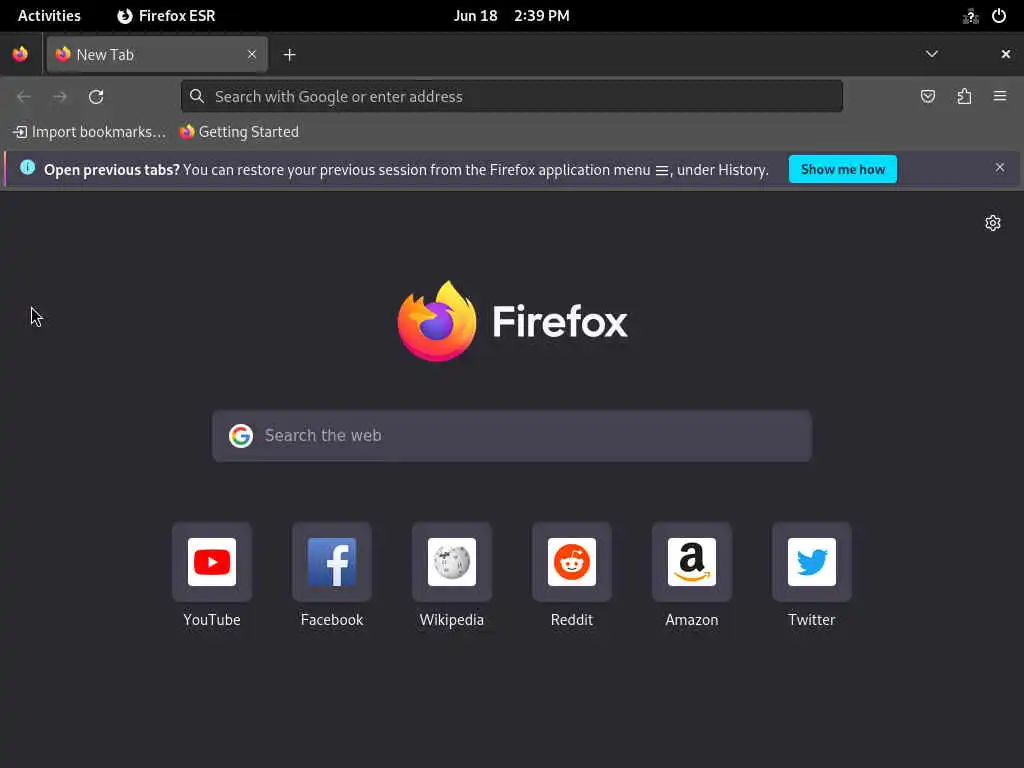1024x768 pixels.
Task: Open the Firefox ESR app menu
Action: point(167,16)
